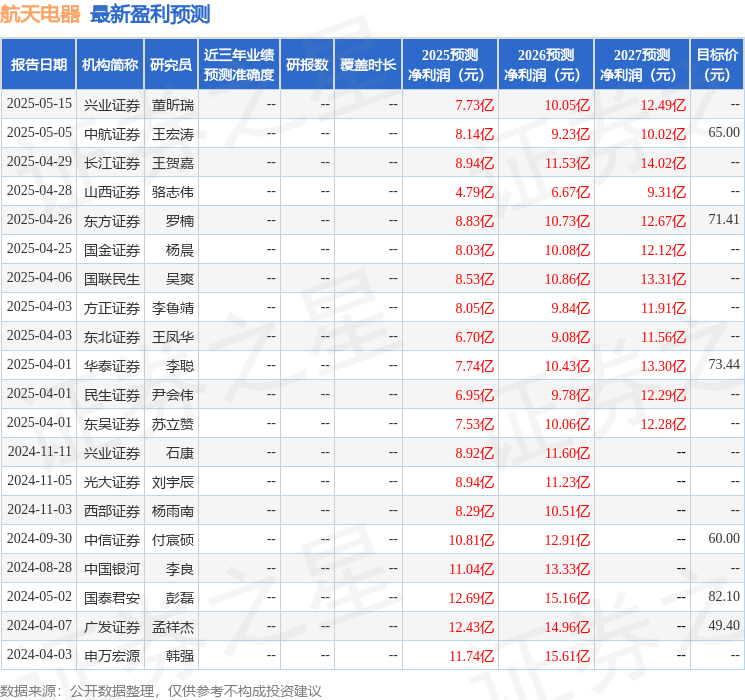Click institution 广发证券
745x700 pixels.
[112, 627]
